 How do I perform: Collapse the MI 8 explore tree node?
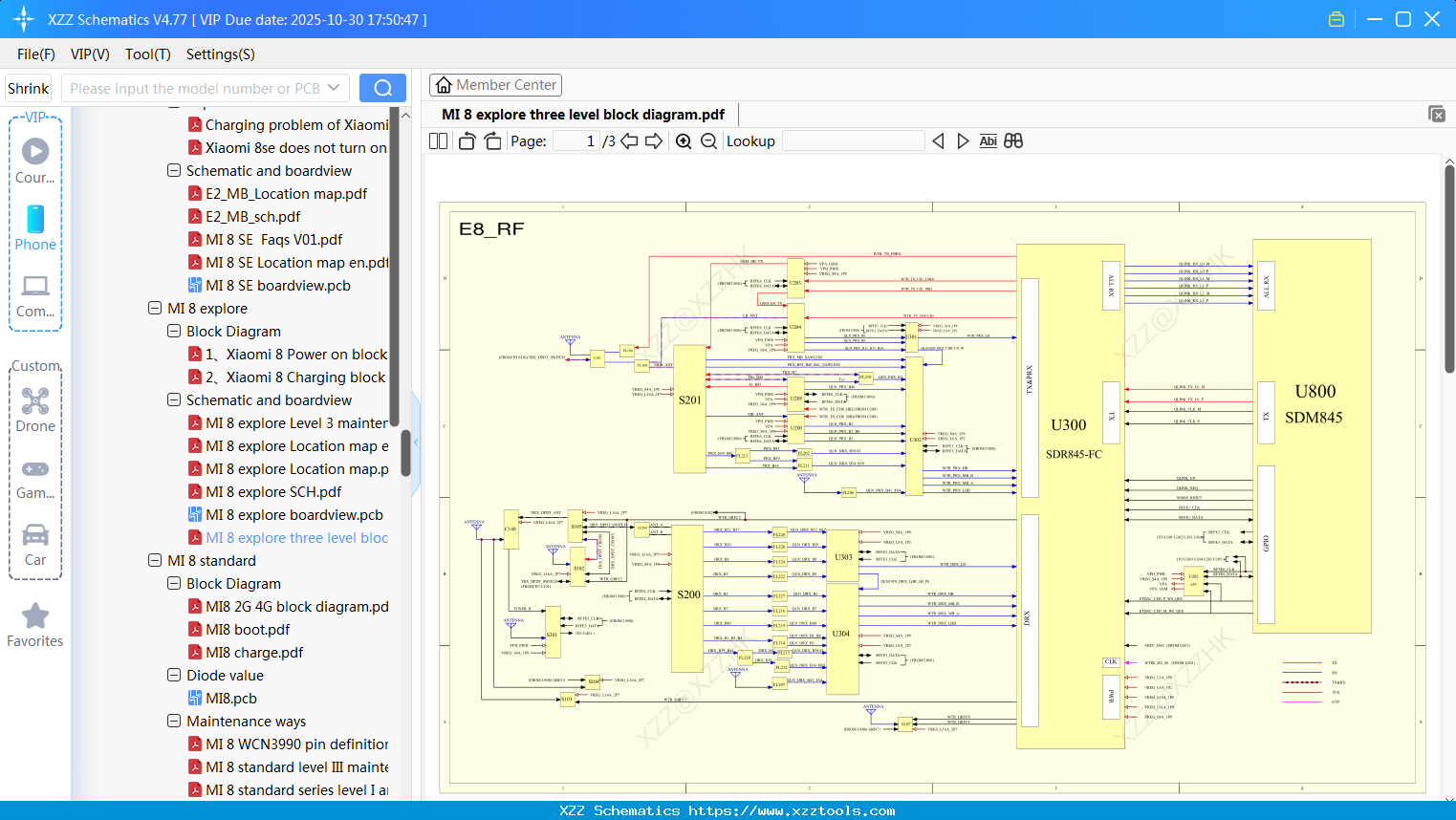[154, 308]
